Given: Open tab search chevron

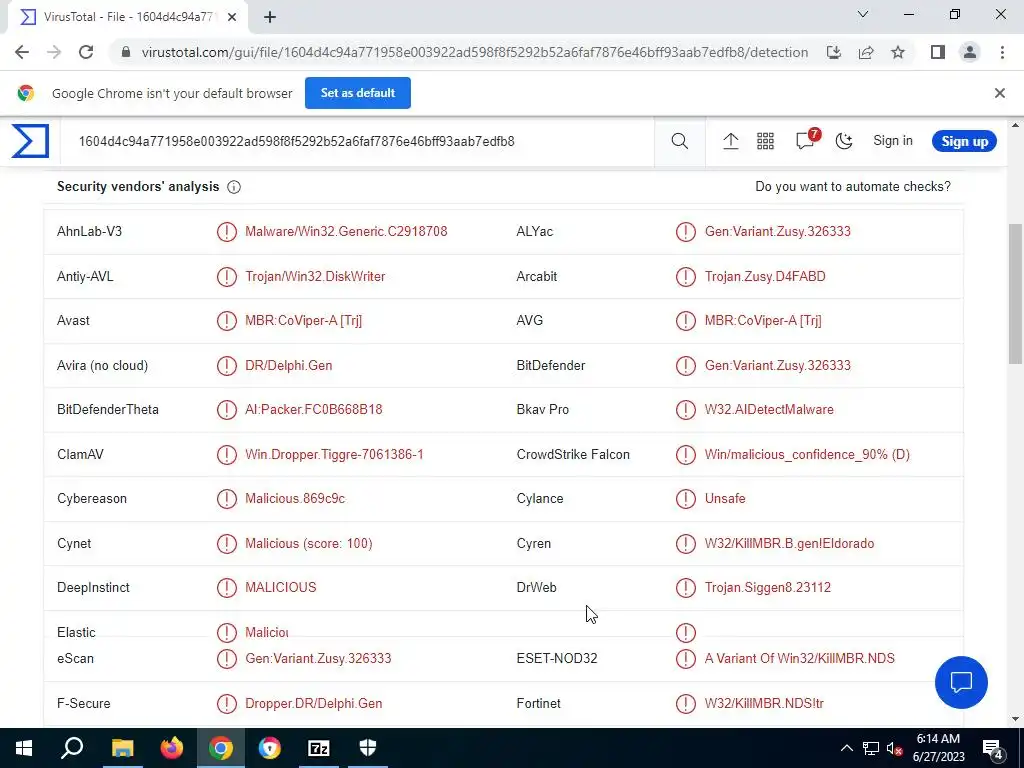Looking at the screenshot, I should [863, 14].
